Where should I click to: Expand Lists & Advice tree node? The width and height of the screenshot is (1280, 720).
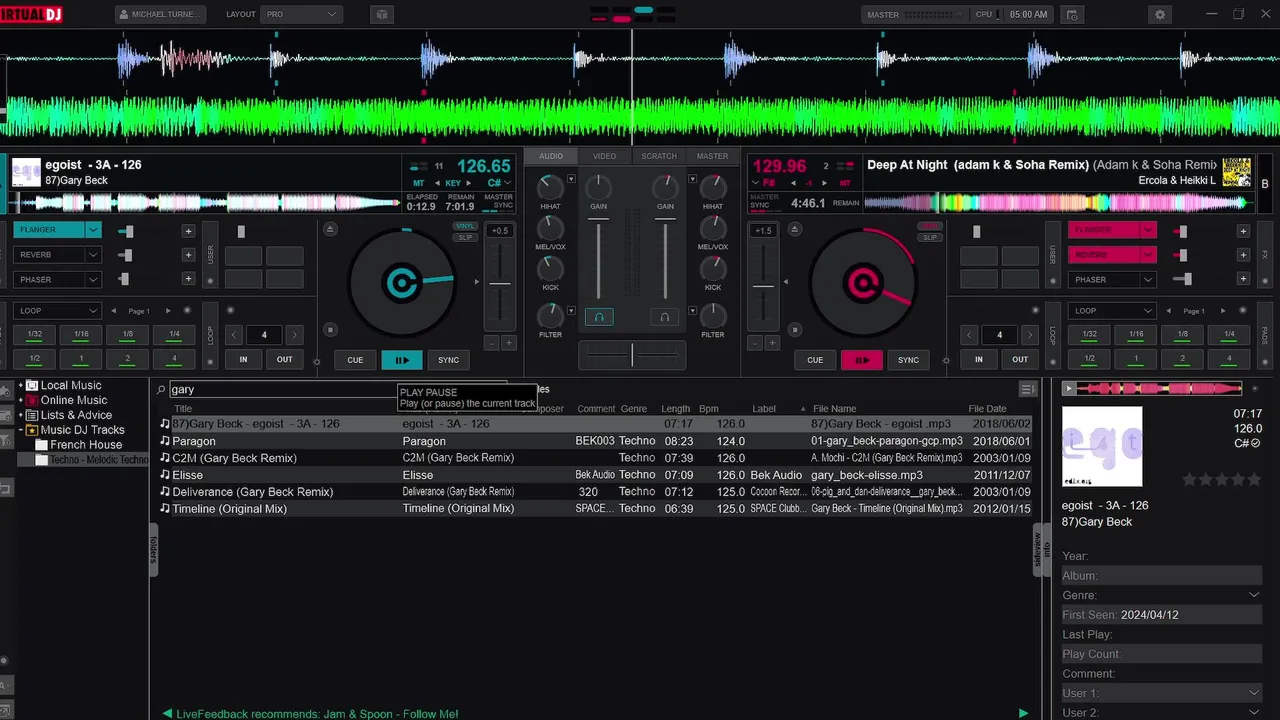point(21,415)
